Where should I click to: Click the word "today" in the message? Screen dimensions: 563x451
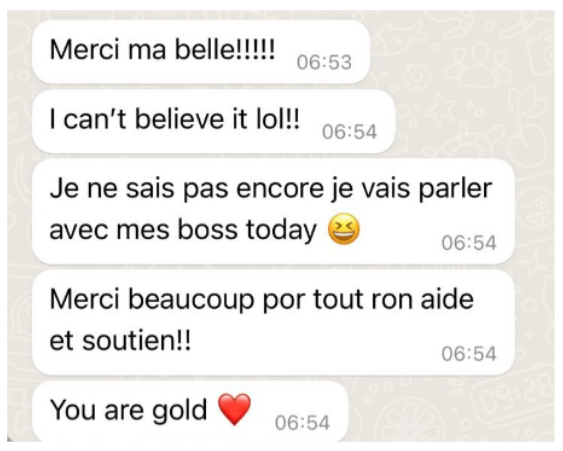[x=281, y=230]
